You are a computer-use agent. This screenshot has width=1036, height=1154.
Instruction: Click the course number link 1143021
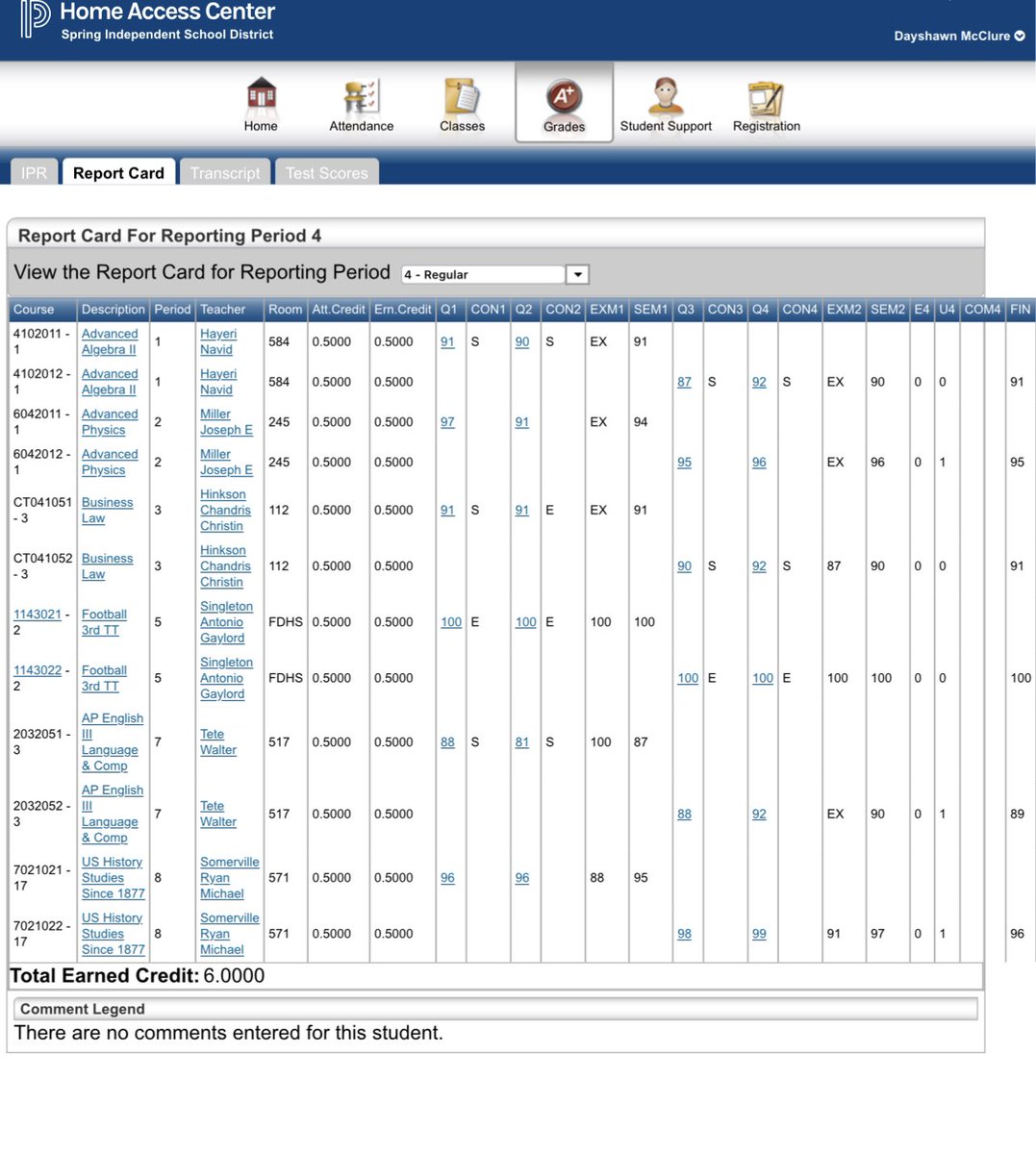click(38, 615)
